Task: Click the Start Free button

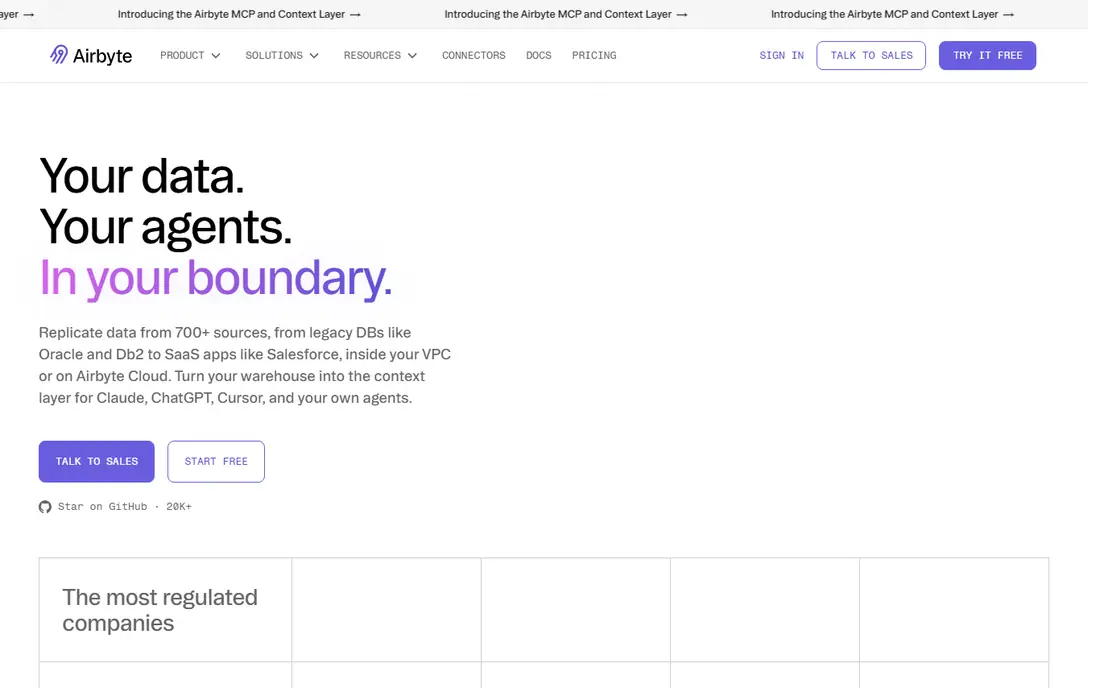Action: 216,461
